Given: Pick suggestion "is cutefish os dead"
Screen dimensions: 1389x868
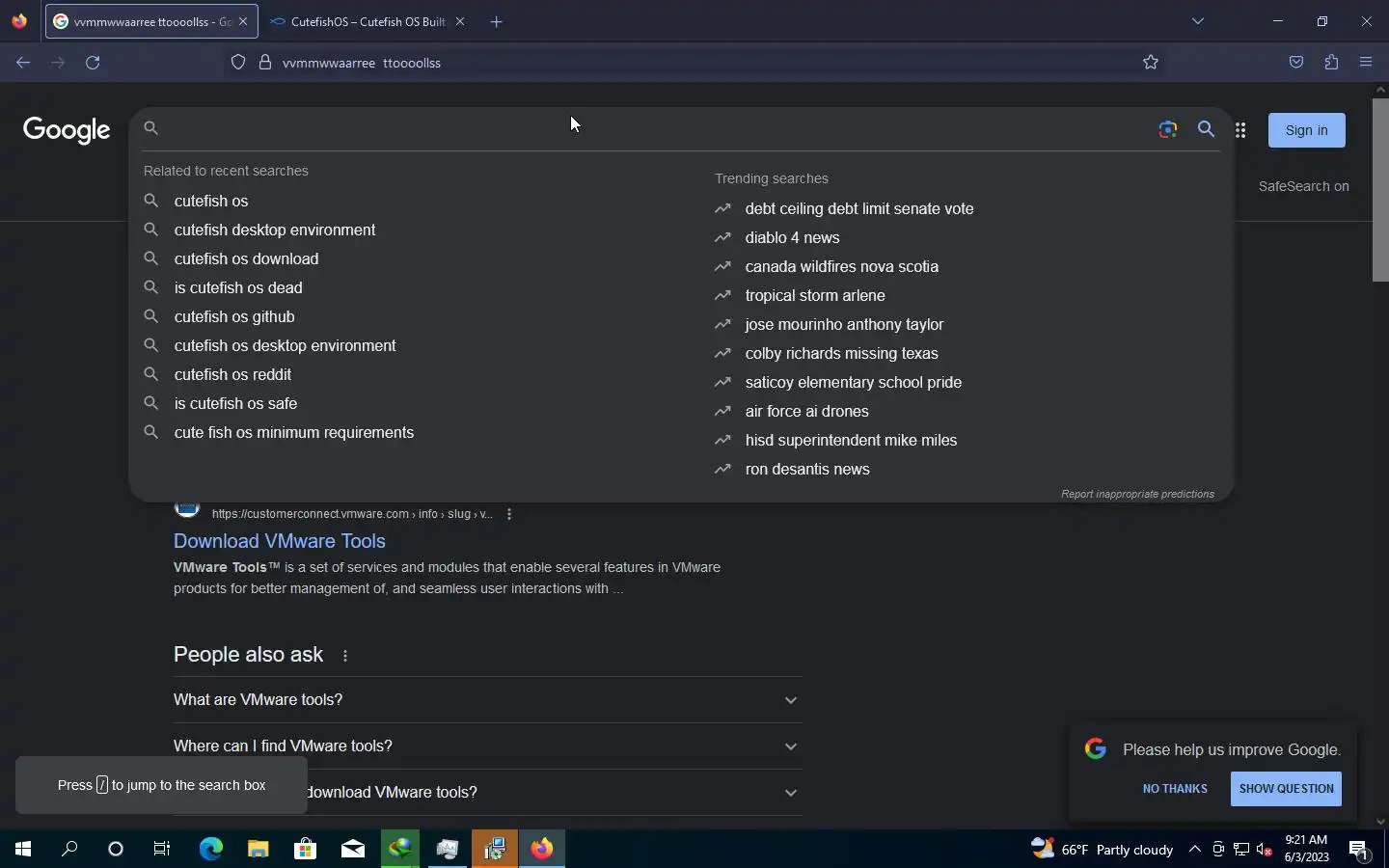Looking at the screenshot, I should [x=238, y=287].
